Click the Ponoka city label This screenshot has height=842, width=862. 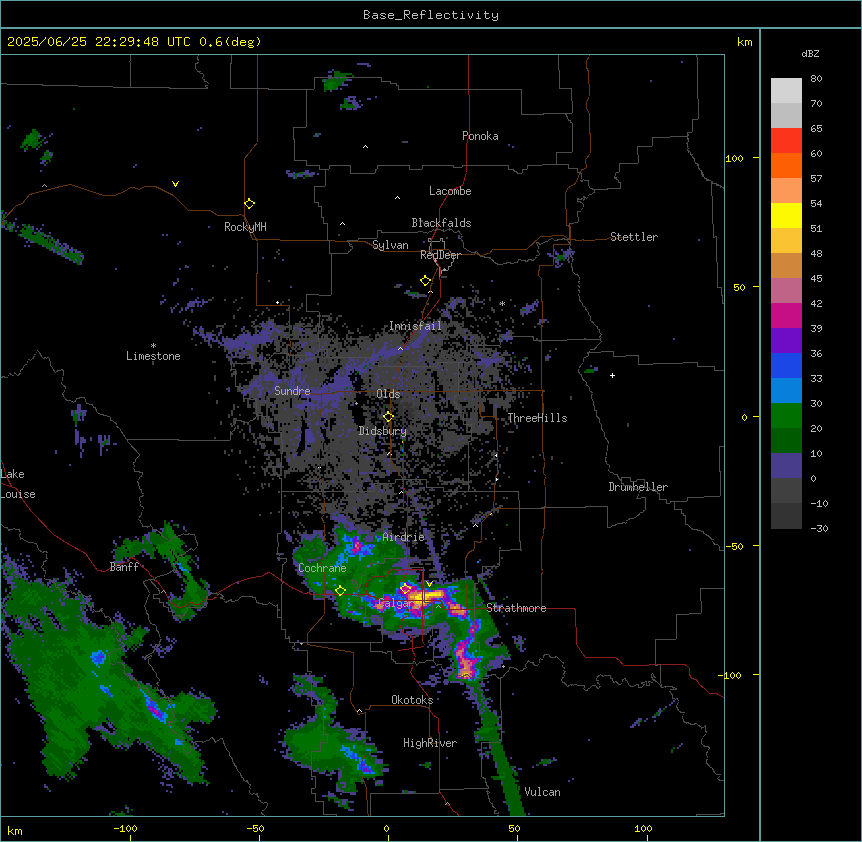[x=480, y=136]
